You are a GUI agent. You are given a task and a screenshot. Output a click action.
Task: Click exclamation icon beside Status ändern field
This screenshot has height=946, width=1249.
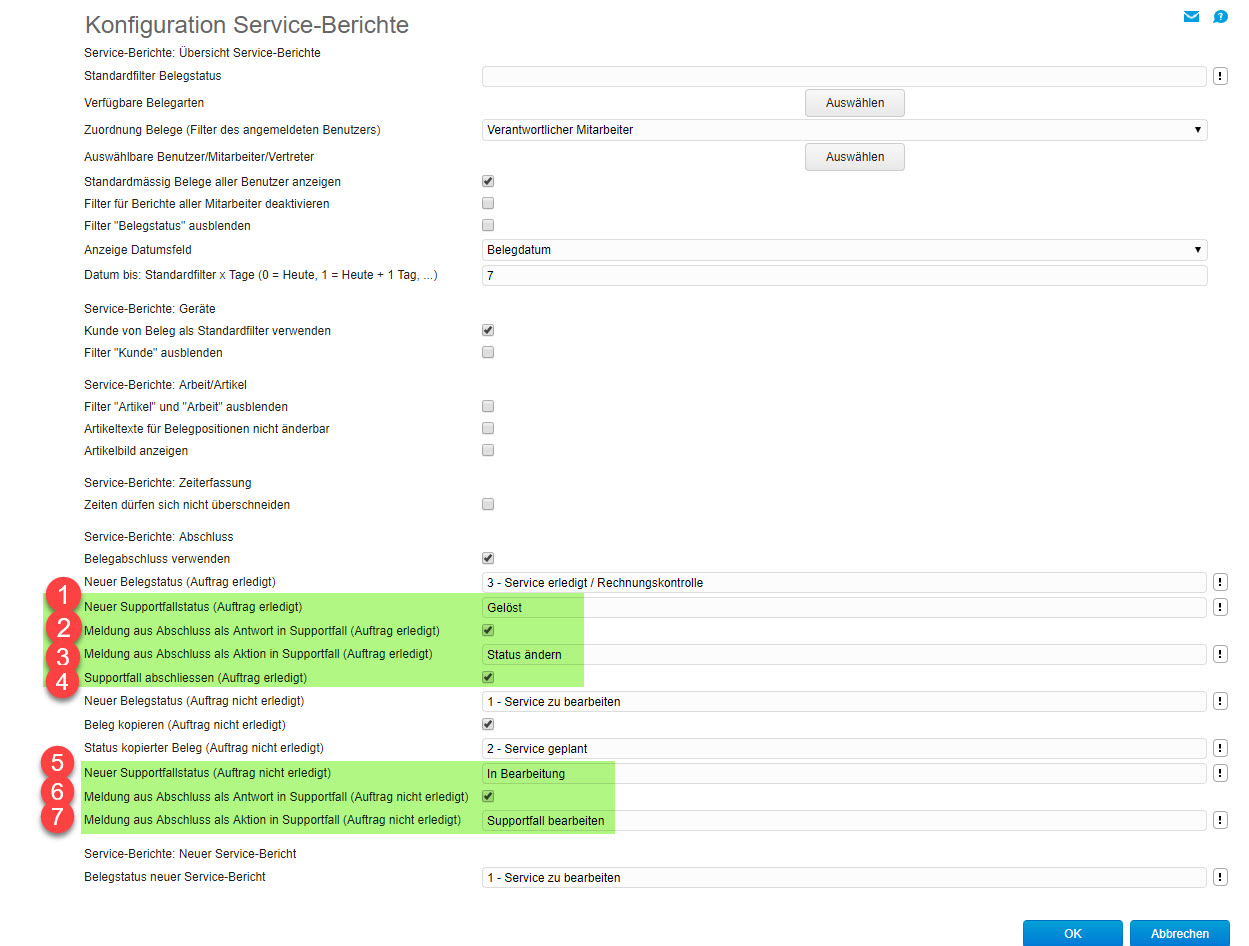1220,654
